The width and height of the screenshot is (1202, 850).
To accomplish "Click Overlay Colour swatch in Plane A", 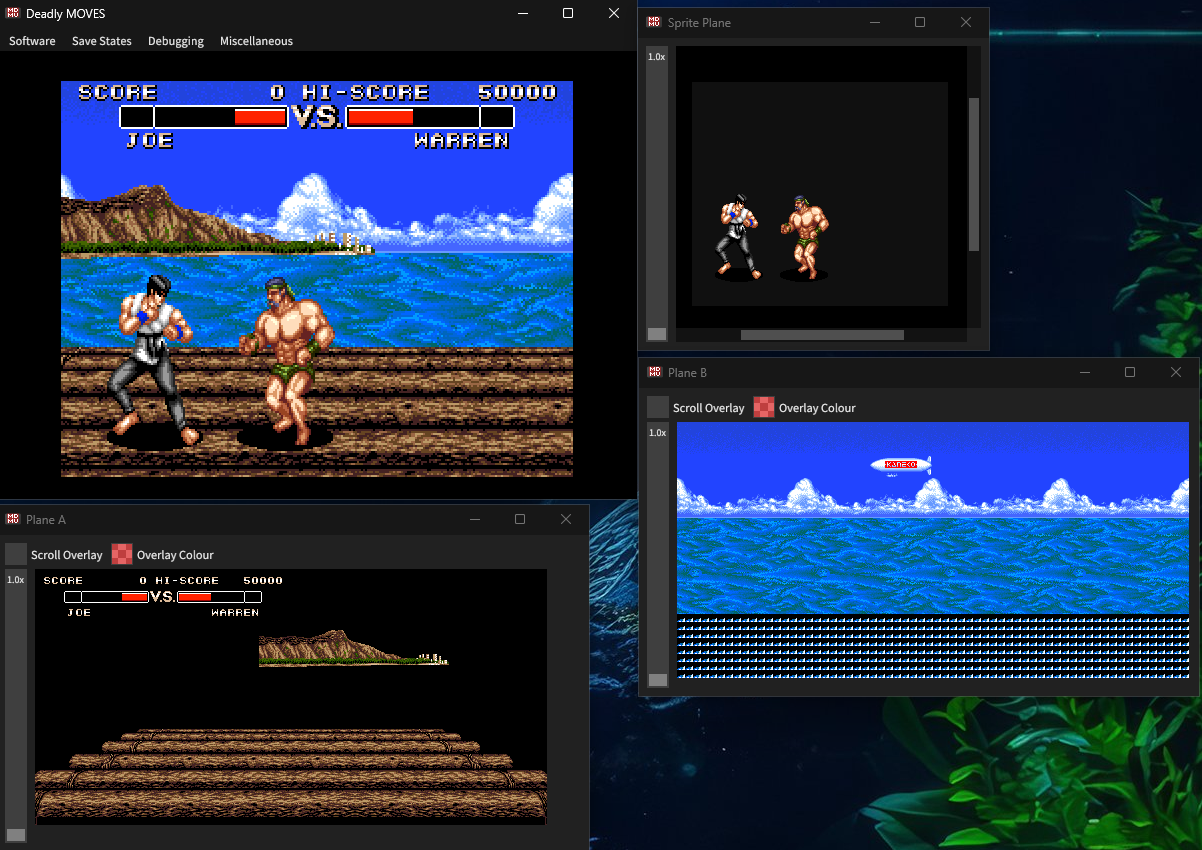I will [122, 554].
